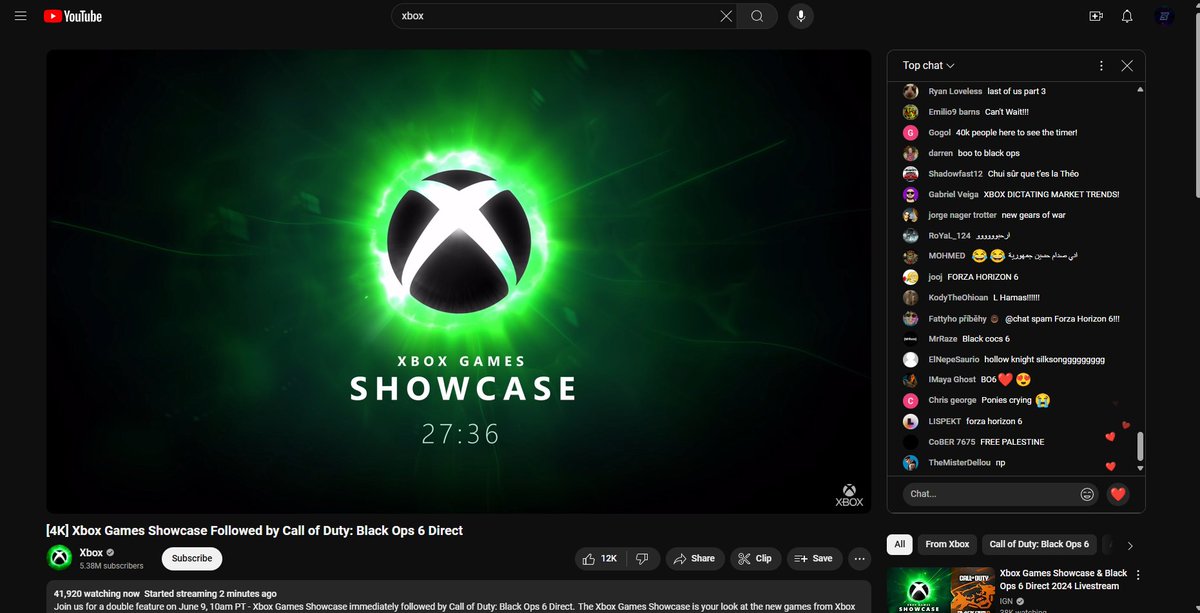Close the live chat panel
Viewport: 1200px width, 613px height.
1127,65
